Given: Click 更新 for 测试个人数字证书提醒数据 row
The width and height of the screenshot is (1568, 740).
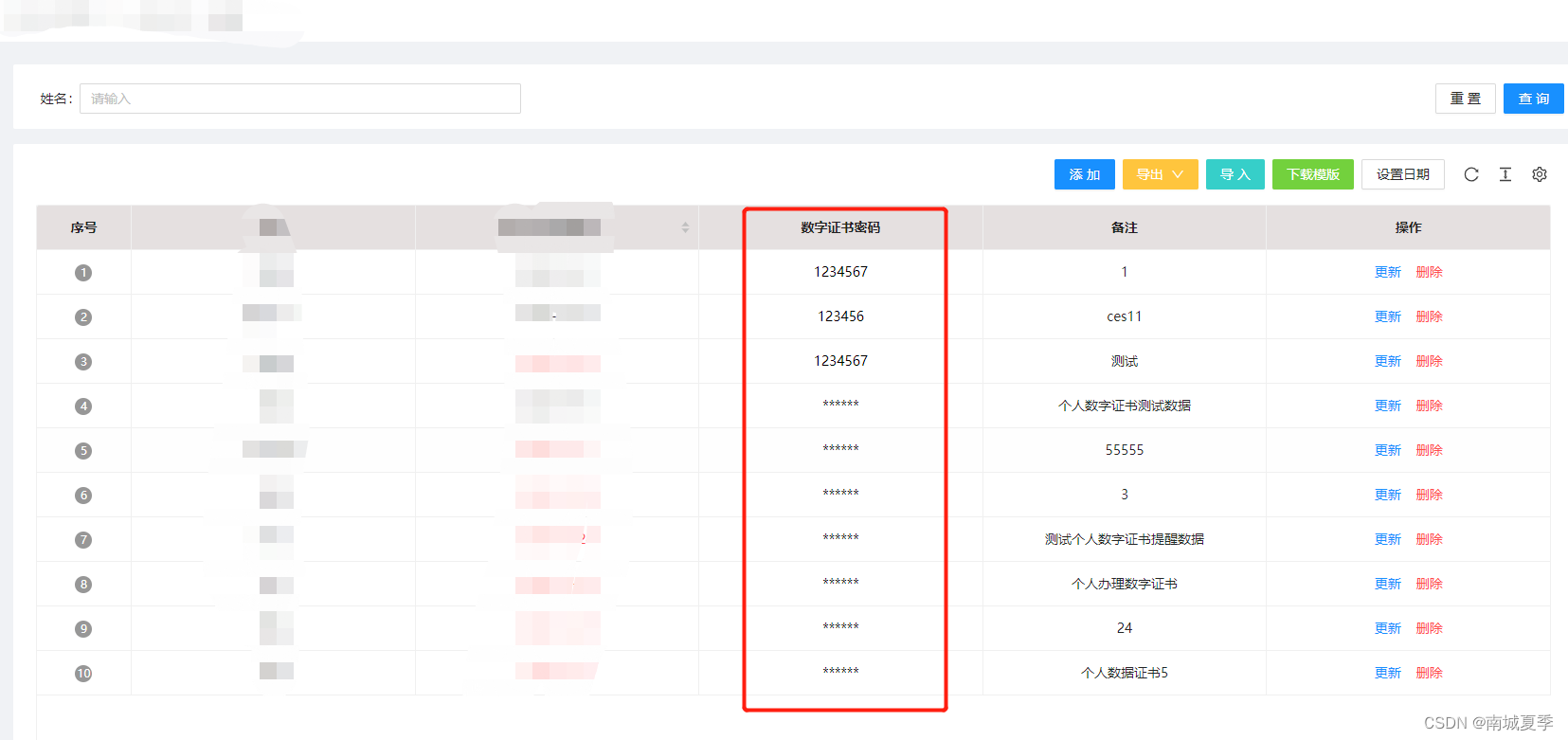Looking at the screenshot, I should [x=1388, y=539].
